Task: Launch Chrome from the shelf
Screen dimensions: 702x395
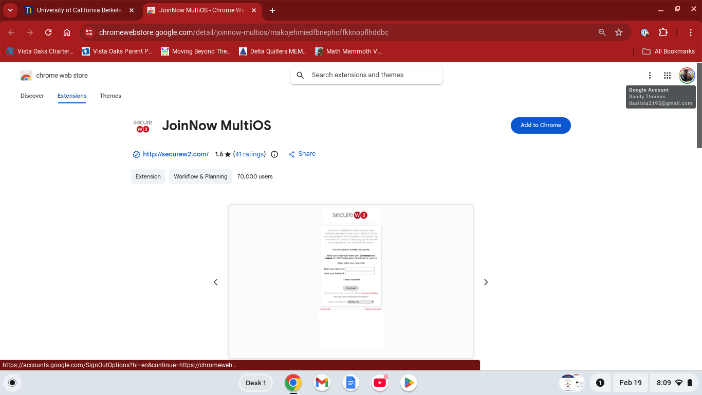Action: click(x=293, y=383)
